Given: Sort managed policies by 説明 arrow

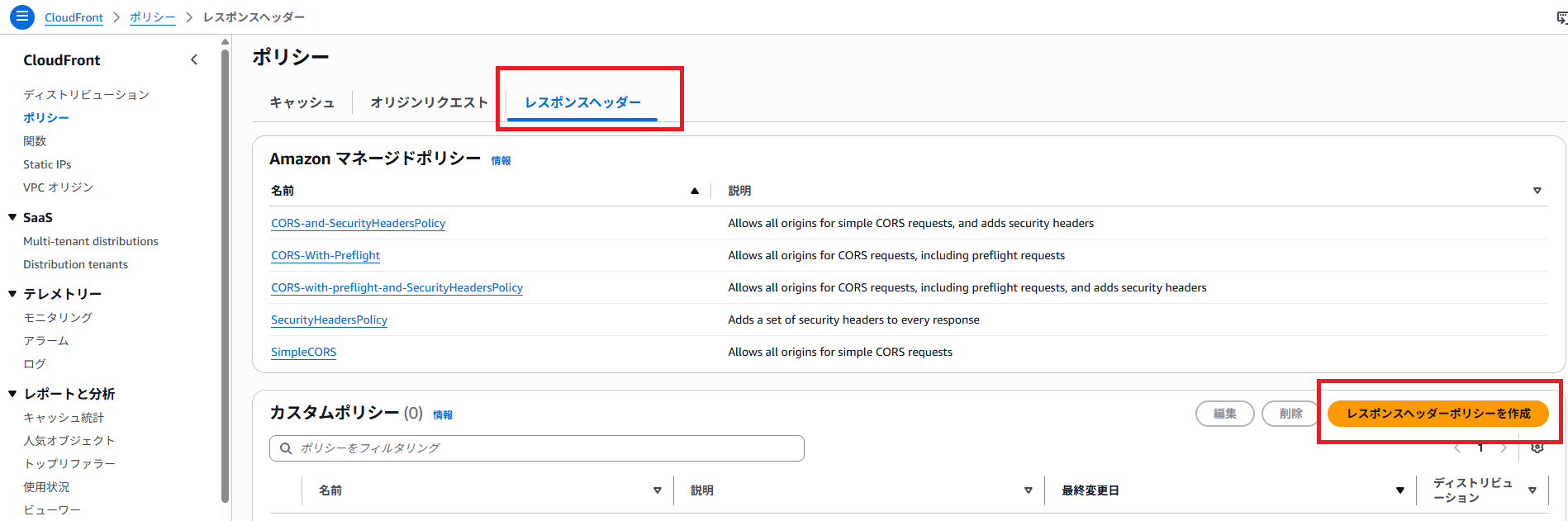Looking at the screenshot, I should tap(1537, 191).
